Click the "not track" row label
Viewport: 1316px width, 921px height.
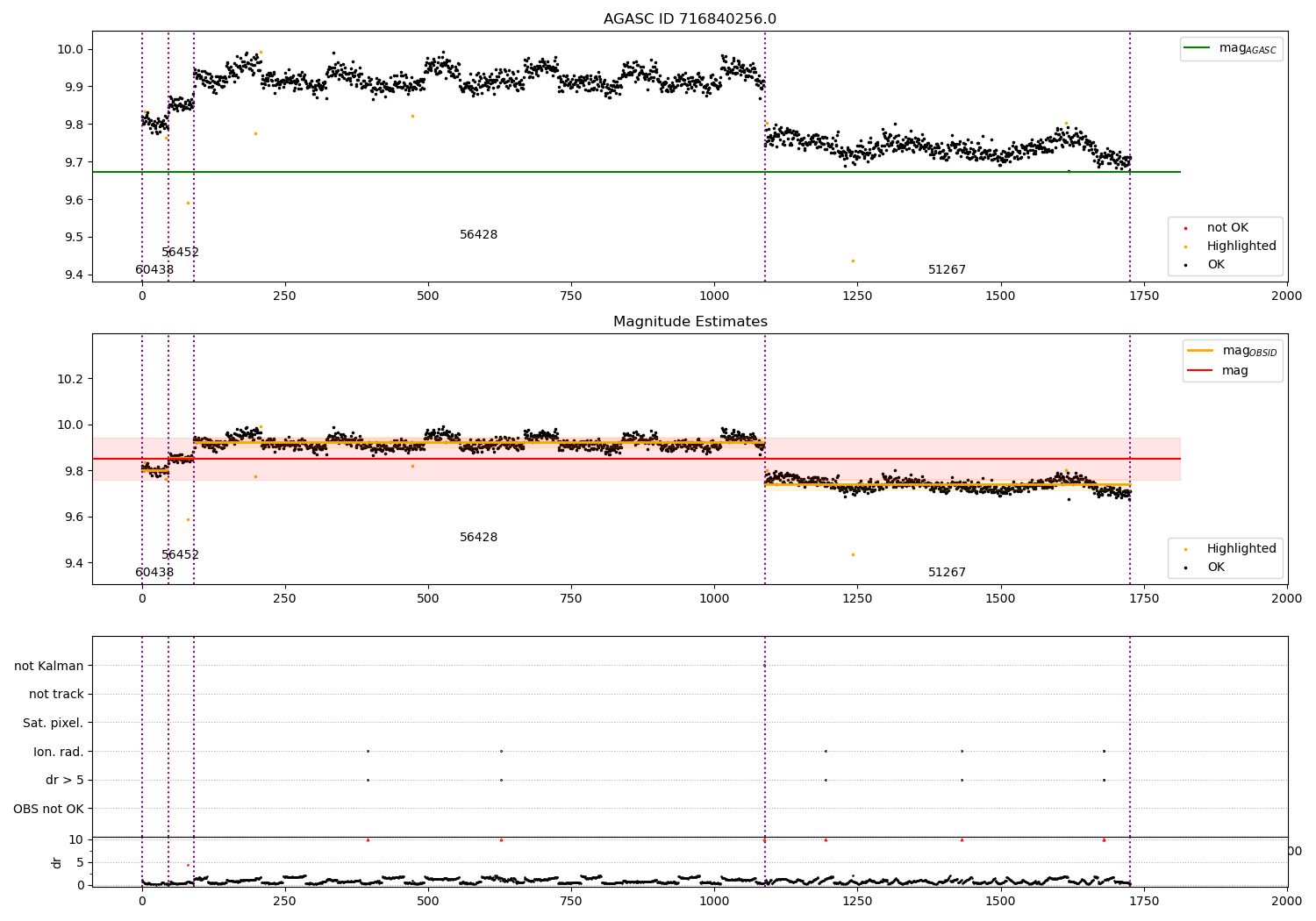[x=56, y=695]
